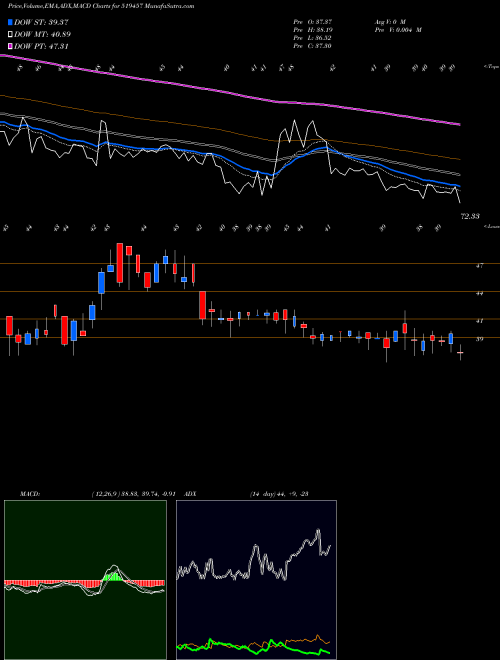The height and width of the screenshot is (660, 500).
Task: Click the 'ADX' panel label
Action: (190, 494)
